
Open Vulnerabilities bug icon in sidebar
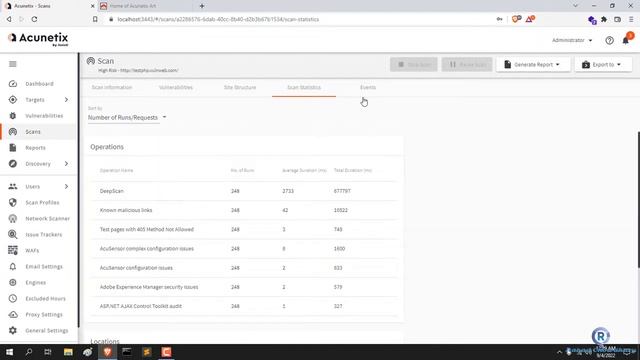(13, 116)
